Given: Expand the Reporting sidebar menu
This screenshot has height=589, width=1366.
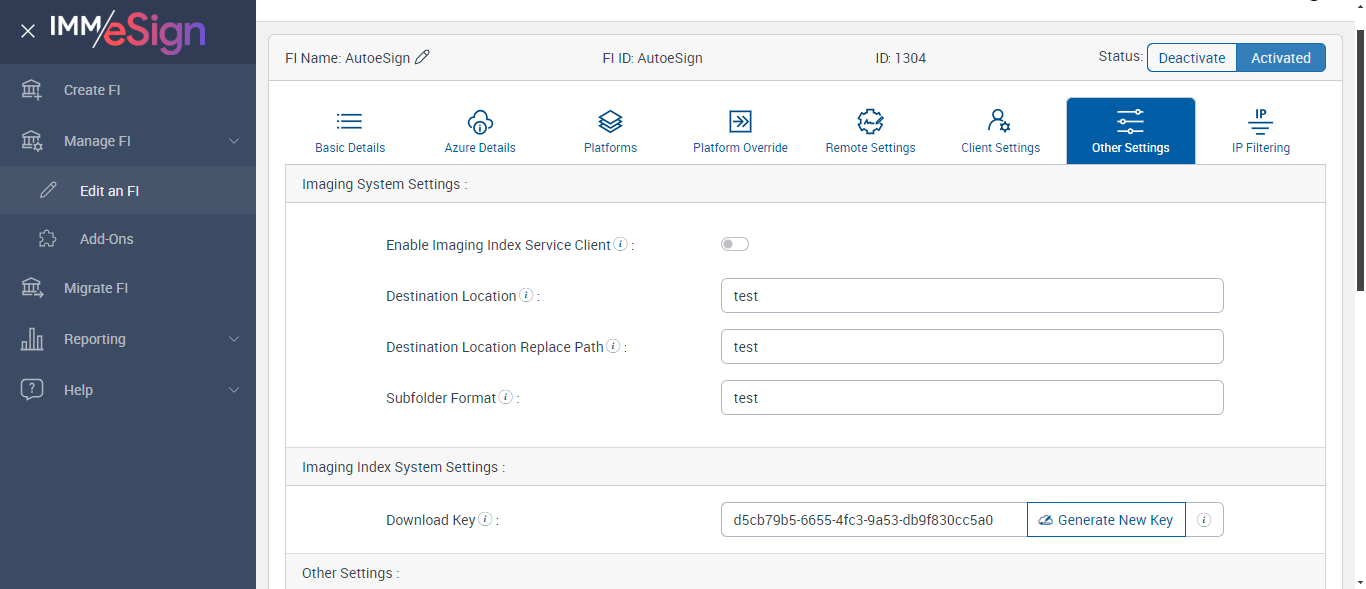Looking at the screenshot, I should tap(234, 339).
